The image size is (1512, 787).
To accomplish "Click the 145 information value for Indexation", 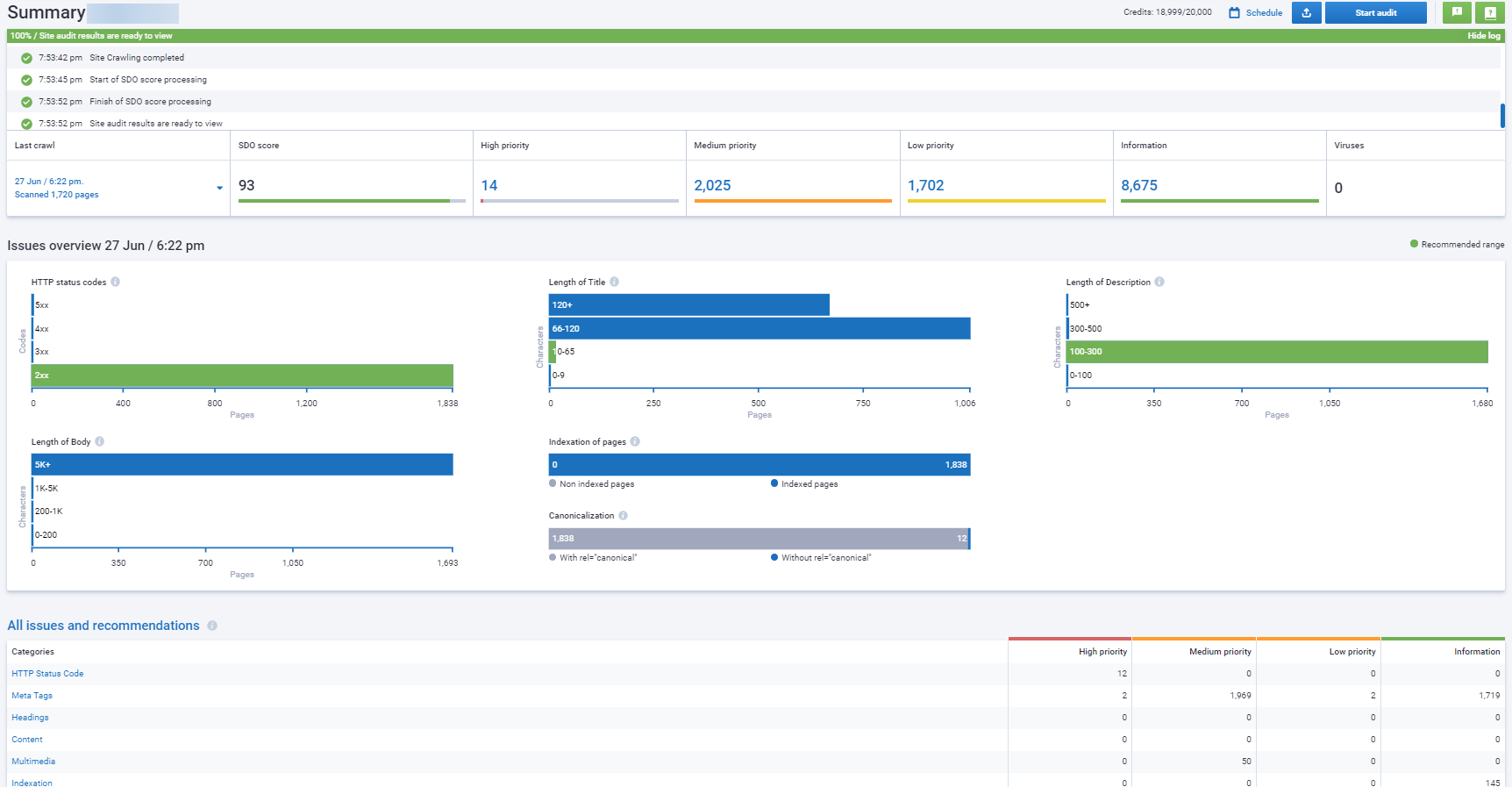I will coord(1493,783).
